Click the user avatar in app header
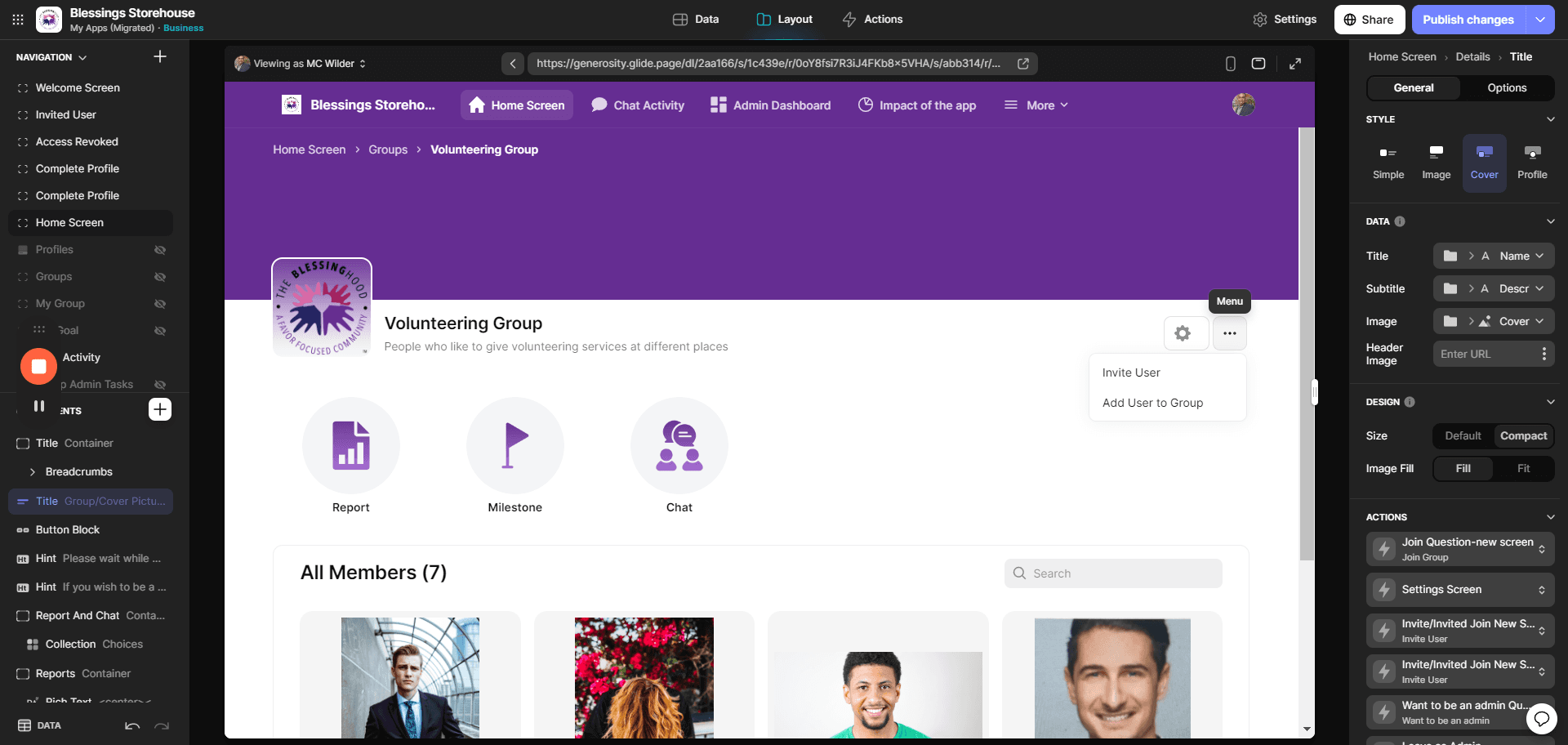 pos(1243,105)
